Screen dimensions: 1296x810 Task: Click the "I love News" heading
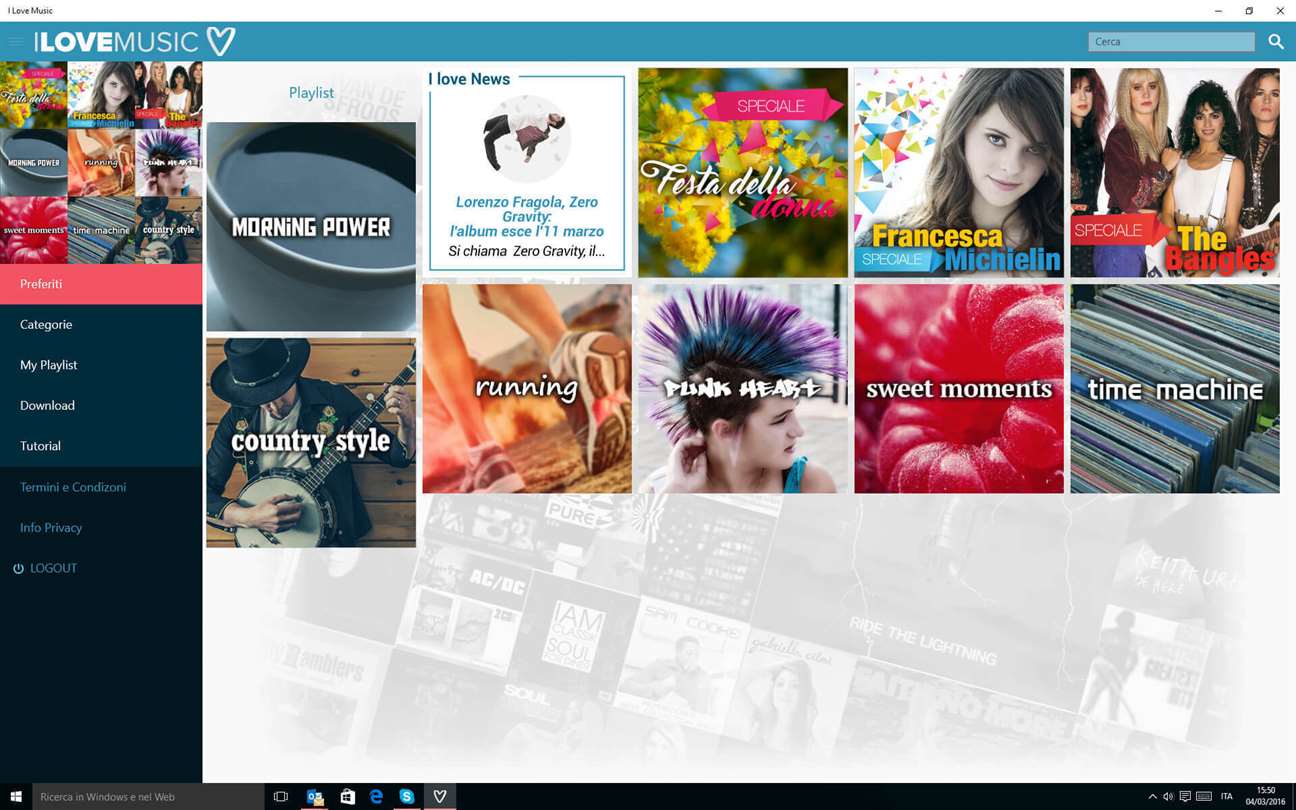click(x=469, y=79)
